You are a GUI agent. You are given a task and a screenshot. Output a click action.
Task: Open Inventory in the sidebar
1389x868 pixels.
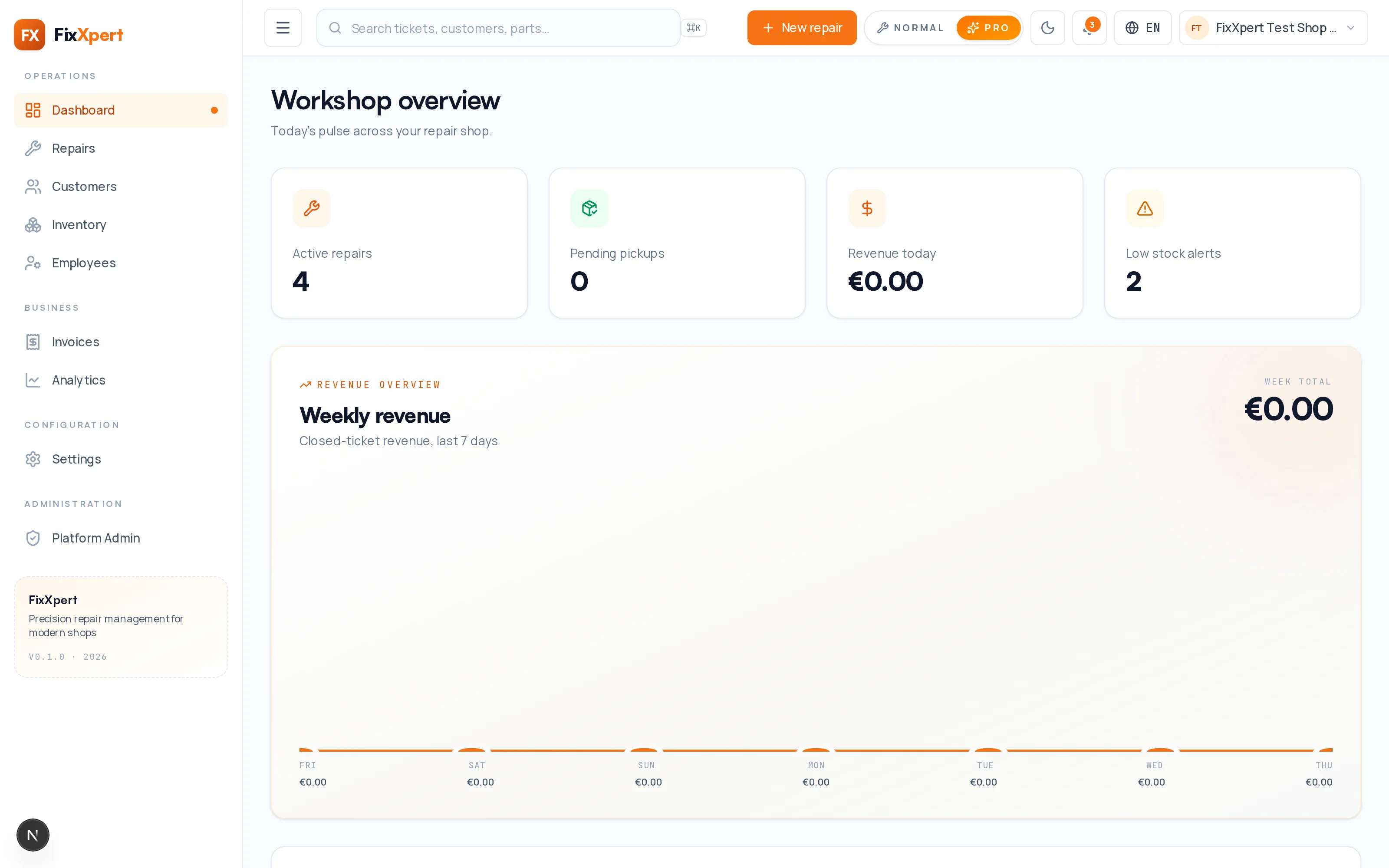[x=121, y=224]
